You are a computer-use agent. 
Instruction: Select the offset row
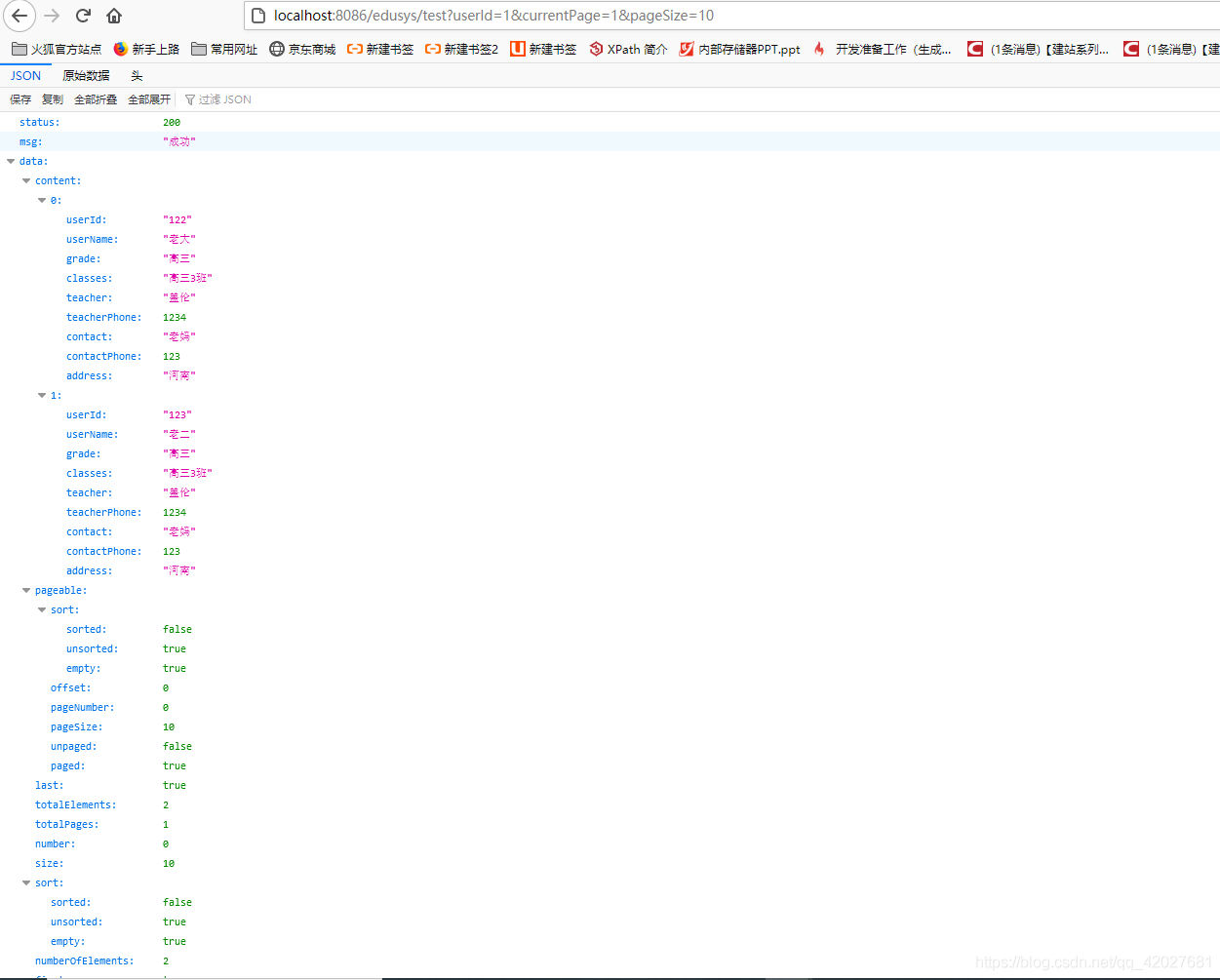click(610, 687)
